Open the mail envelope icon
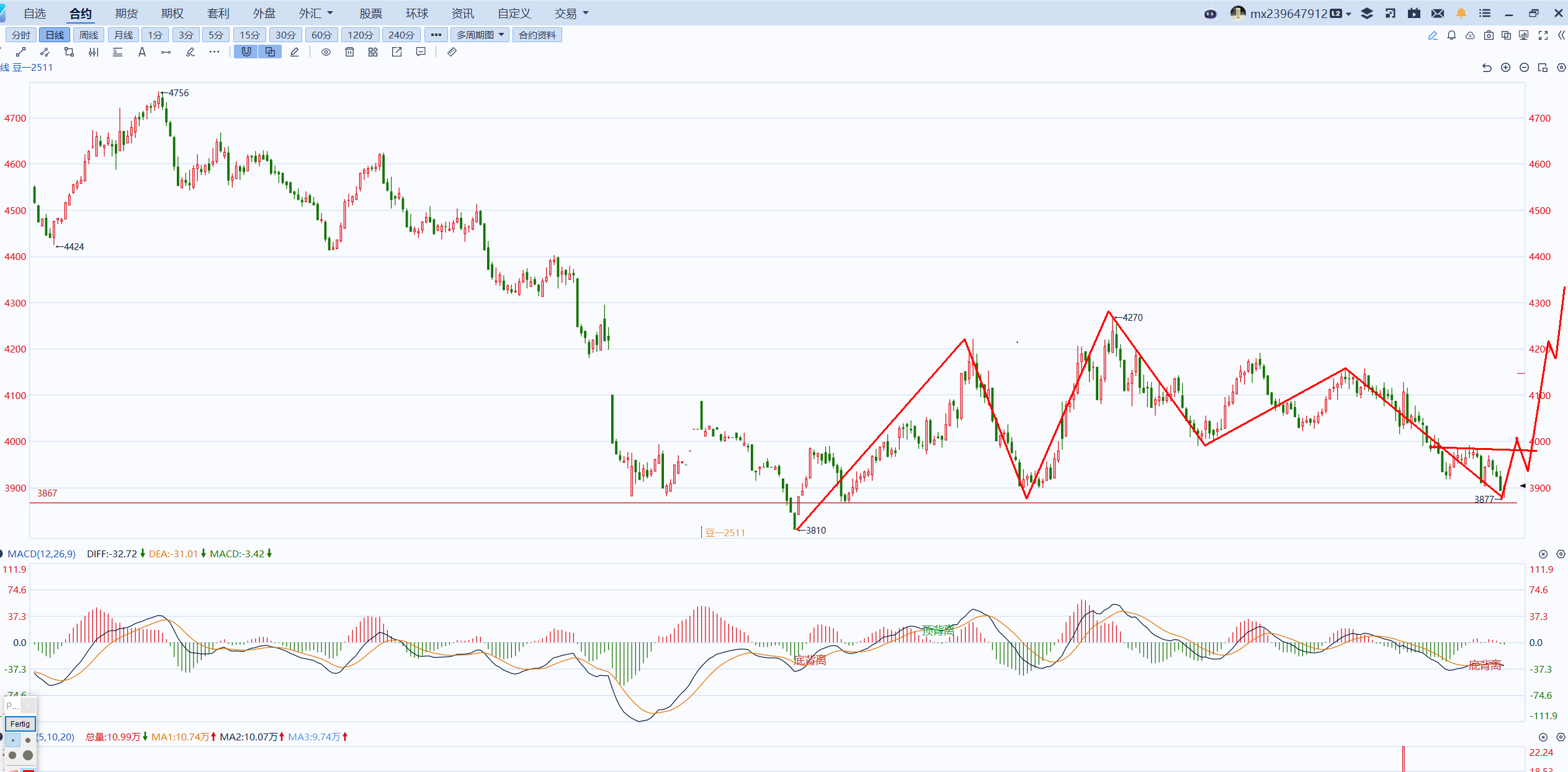1568x772 pixels. click(x=1437, y=13)
